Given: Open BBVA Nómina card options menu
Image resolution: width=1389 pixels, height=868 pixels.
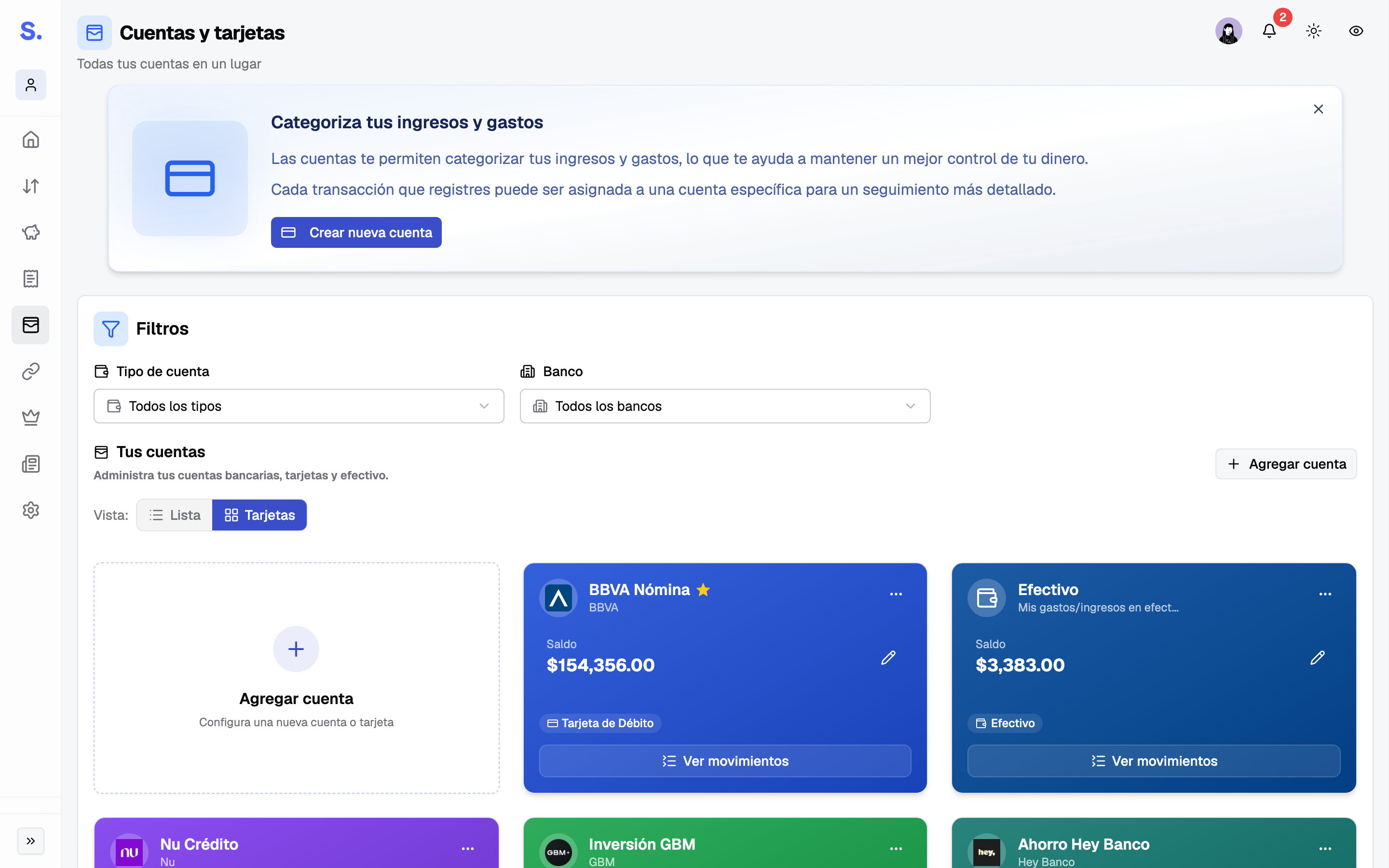Looking at the screenshot, I should point(896,594).
